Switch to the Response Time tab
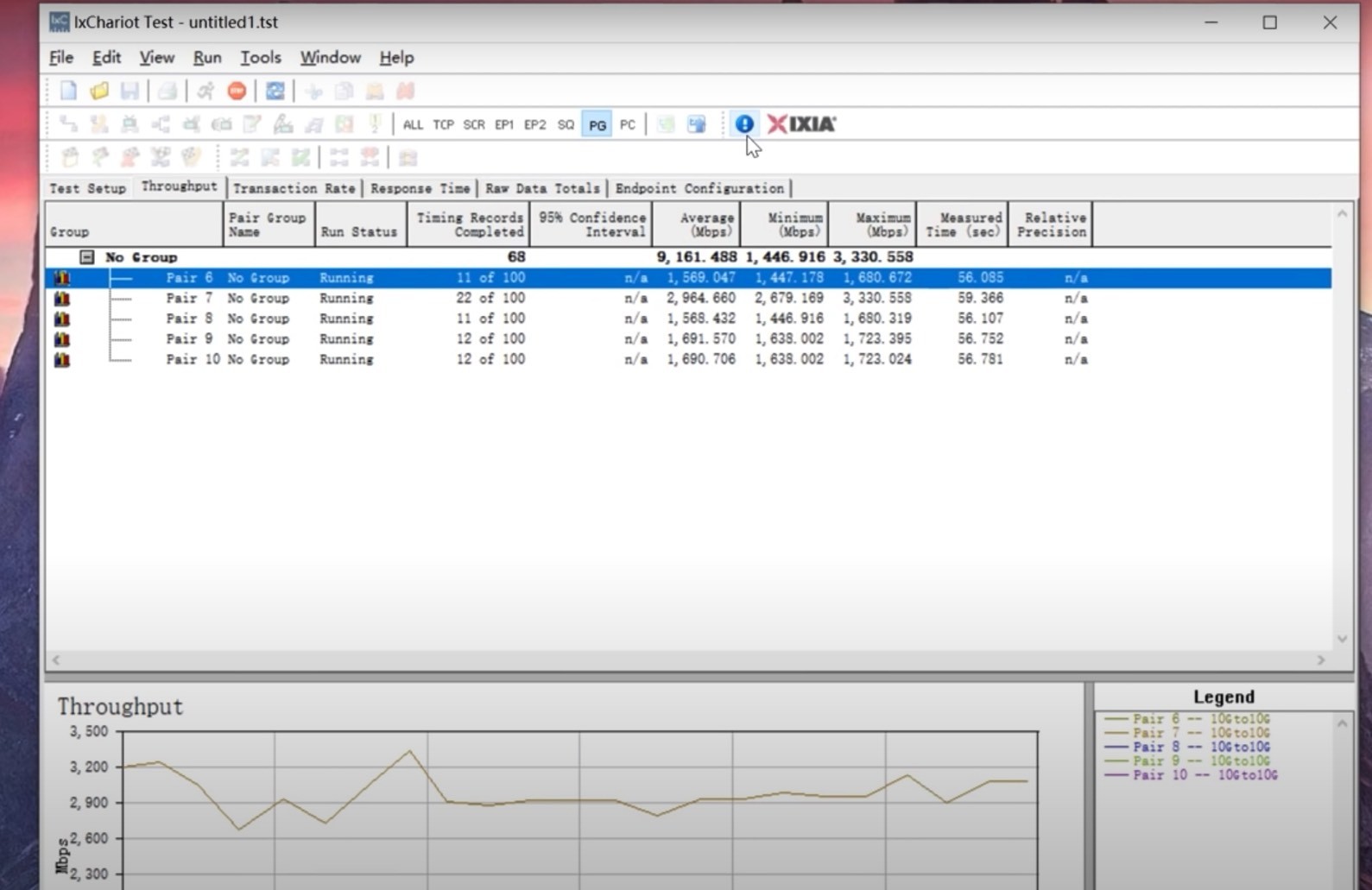 click(x=420, y=188)
